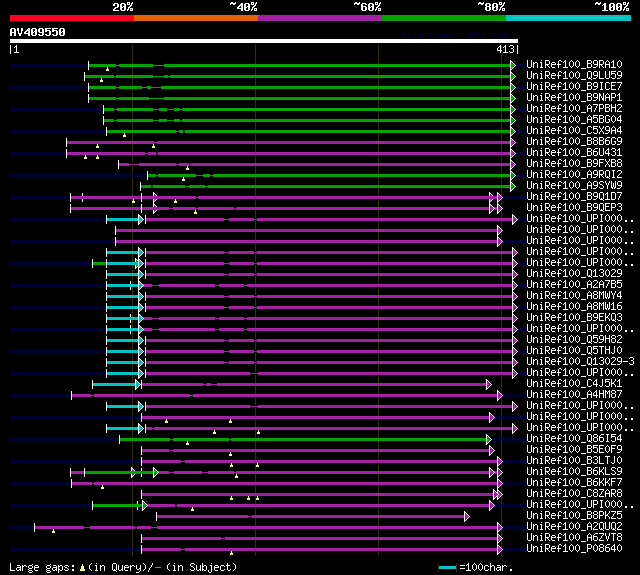Viewport: 640px width, 575px height.
Task: Open hit UniRef100_A5BG04
Action: pos(574,120)
